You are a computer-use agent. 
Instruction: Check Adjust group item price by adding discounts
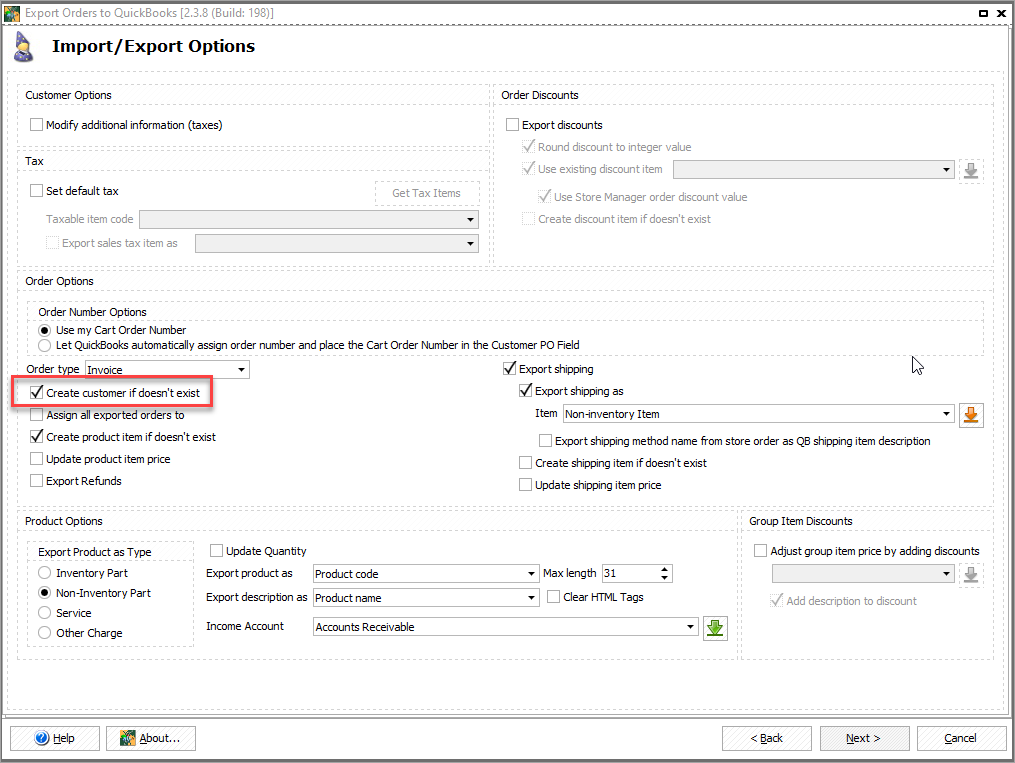(x=761, y=550)
